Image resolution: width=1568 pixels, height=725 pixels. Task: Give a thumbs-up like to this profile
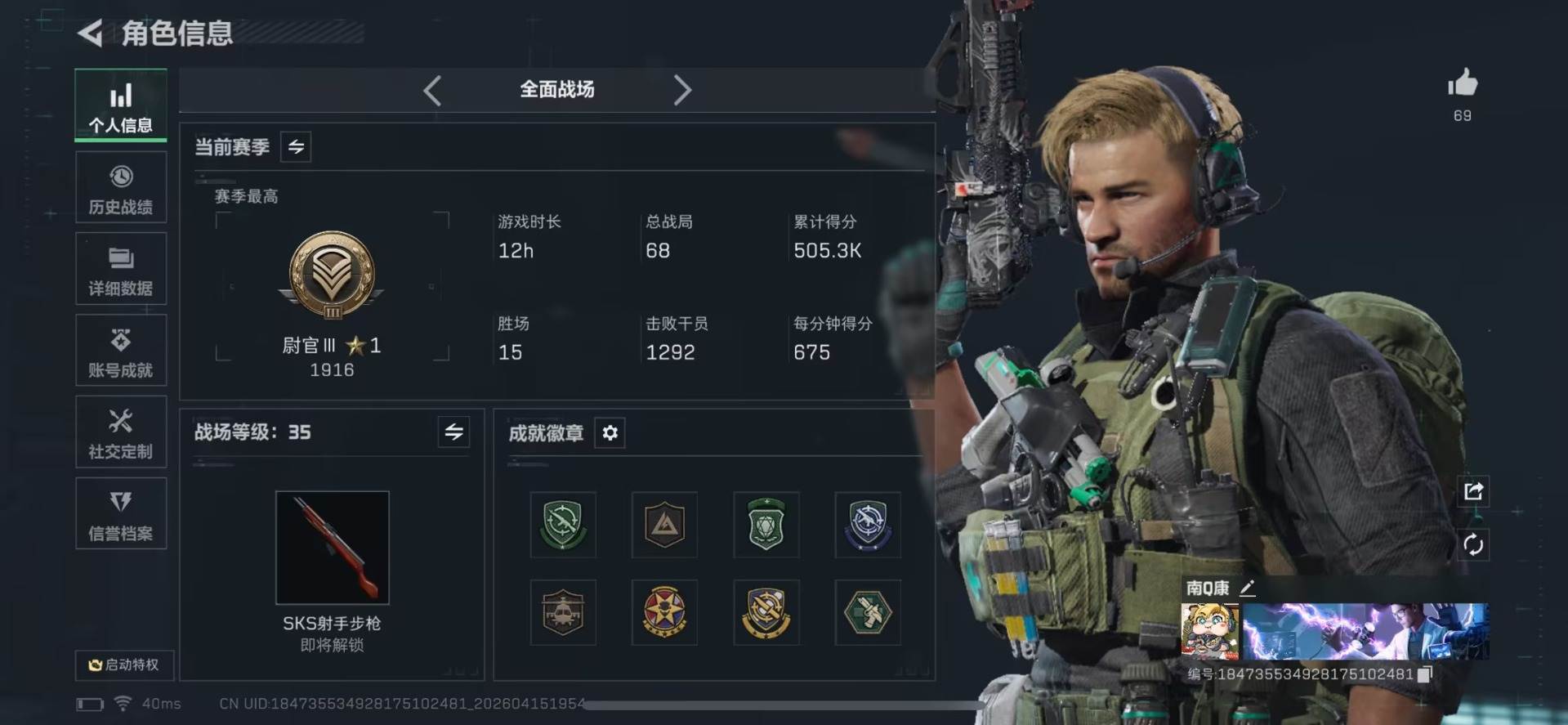pyautogui.click(x=1463, y=83)
